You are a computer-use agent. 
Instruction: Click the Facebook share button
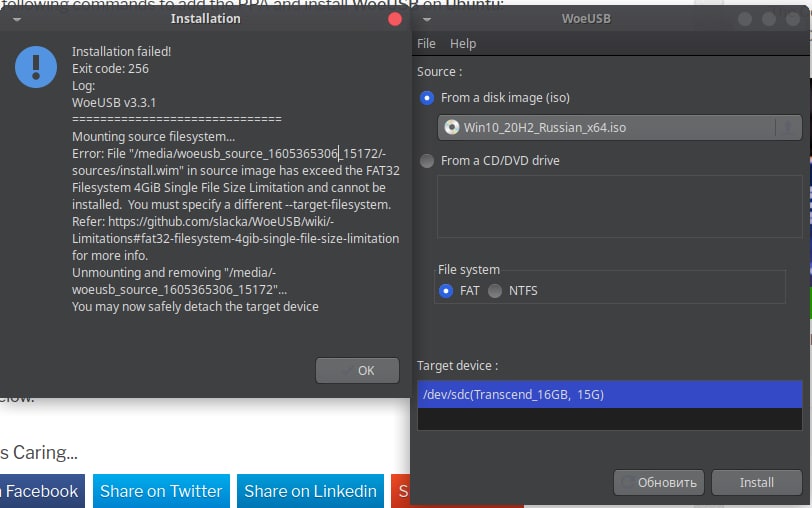point(41,491)
